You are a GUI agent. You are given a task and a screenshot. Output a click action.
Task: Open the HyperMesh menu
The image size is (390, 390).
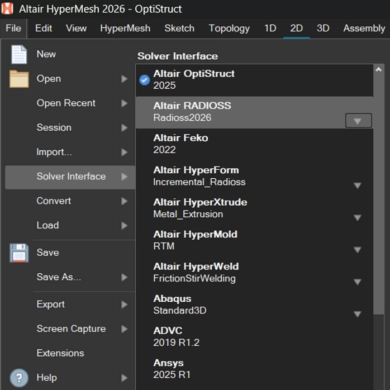click(x=125, y=29)
